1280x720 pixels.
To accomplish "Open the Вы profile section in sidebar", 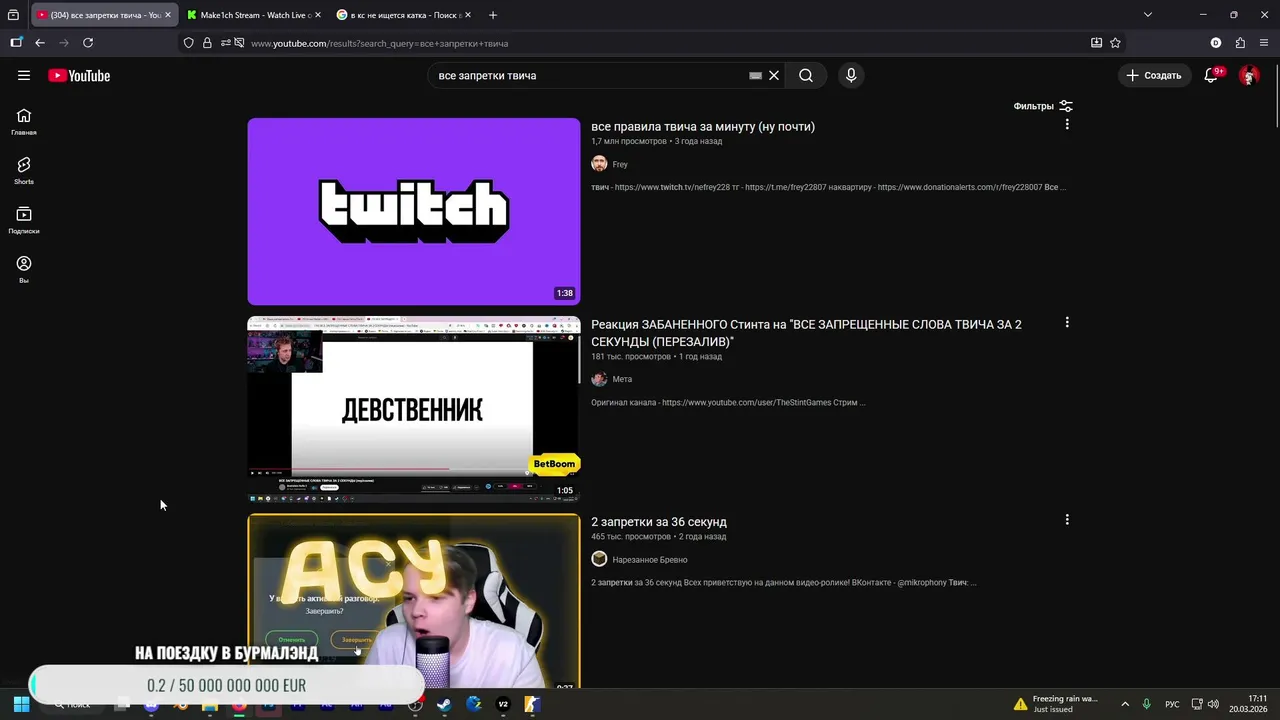I will point(24,269).
